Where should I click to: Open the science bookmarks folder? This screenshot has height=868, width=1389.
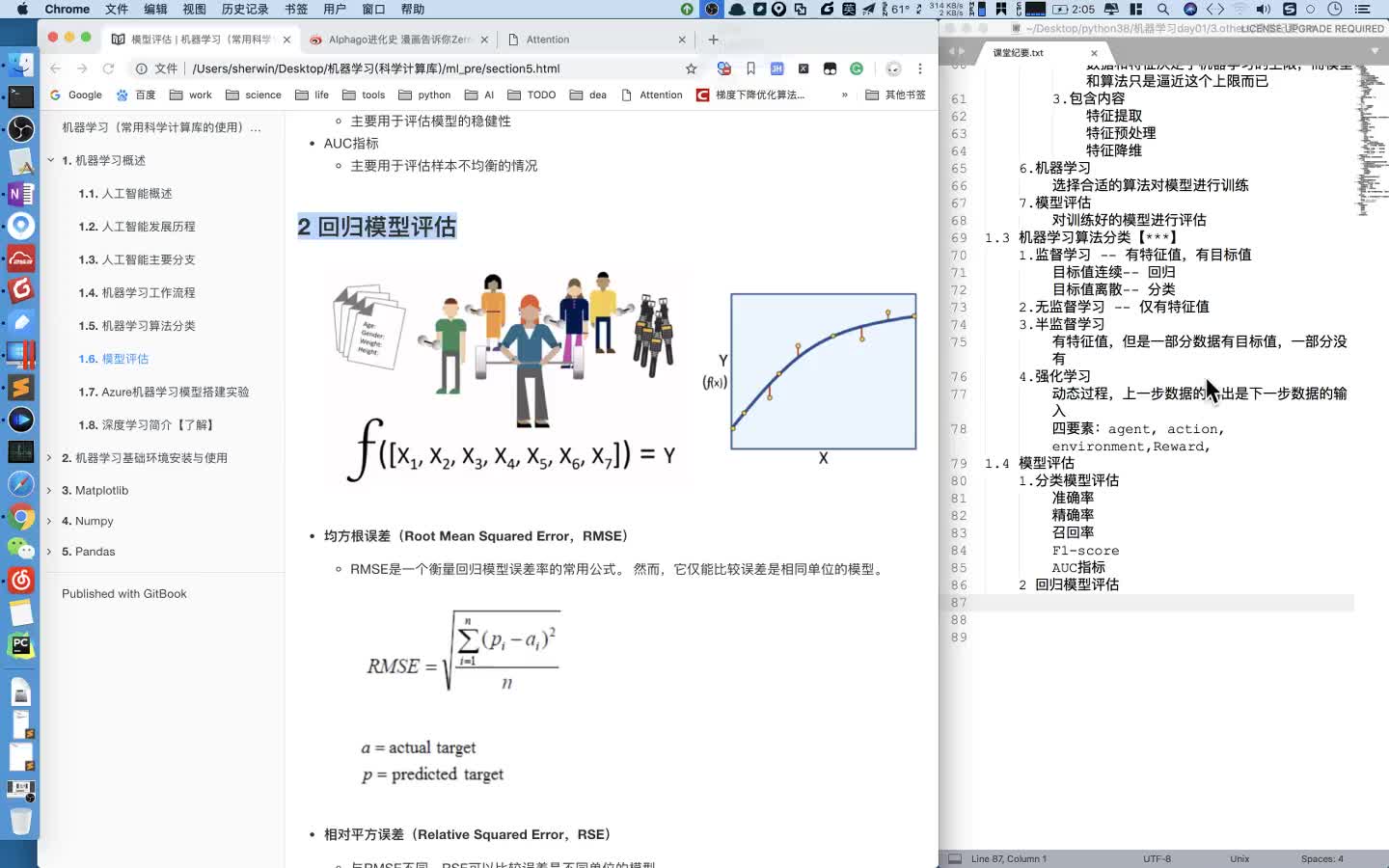(254, 95)
